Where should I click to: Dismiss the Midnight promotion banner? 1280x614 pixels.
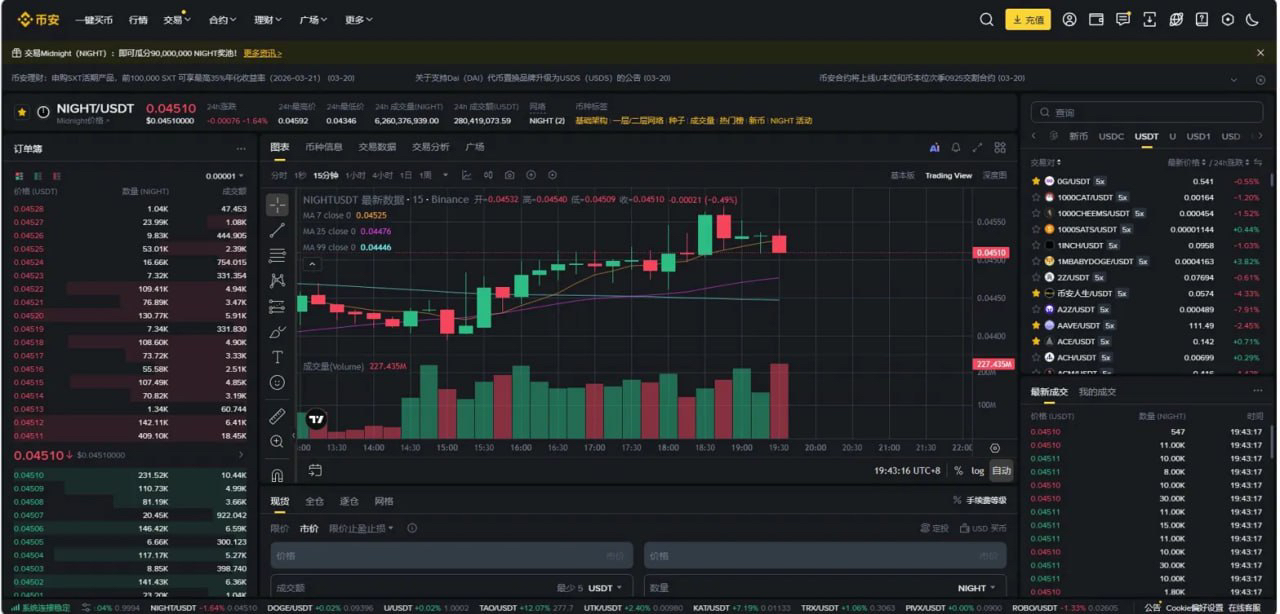[x=1260, y=53]
